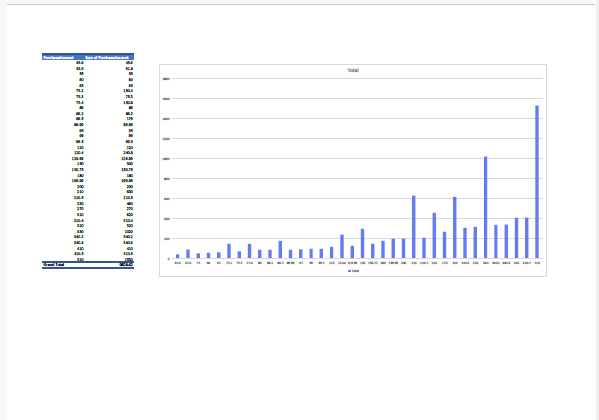
Task: Click the tallest bar at the chart's right end
Action: (x=537, y=182)
